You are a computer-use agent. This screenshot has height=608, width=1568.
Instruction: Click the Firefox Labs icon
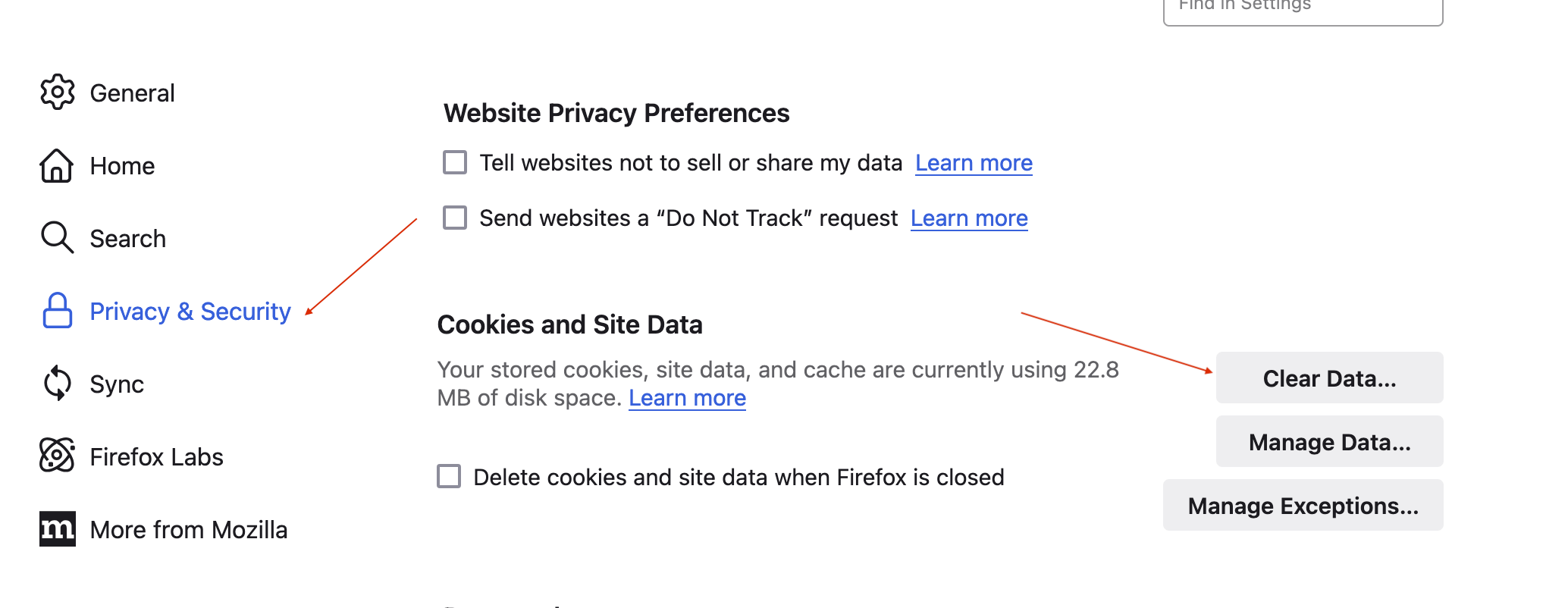[58, 456]
